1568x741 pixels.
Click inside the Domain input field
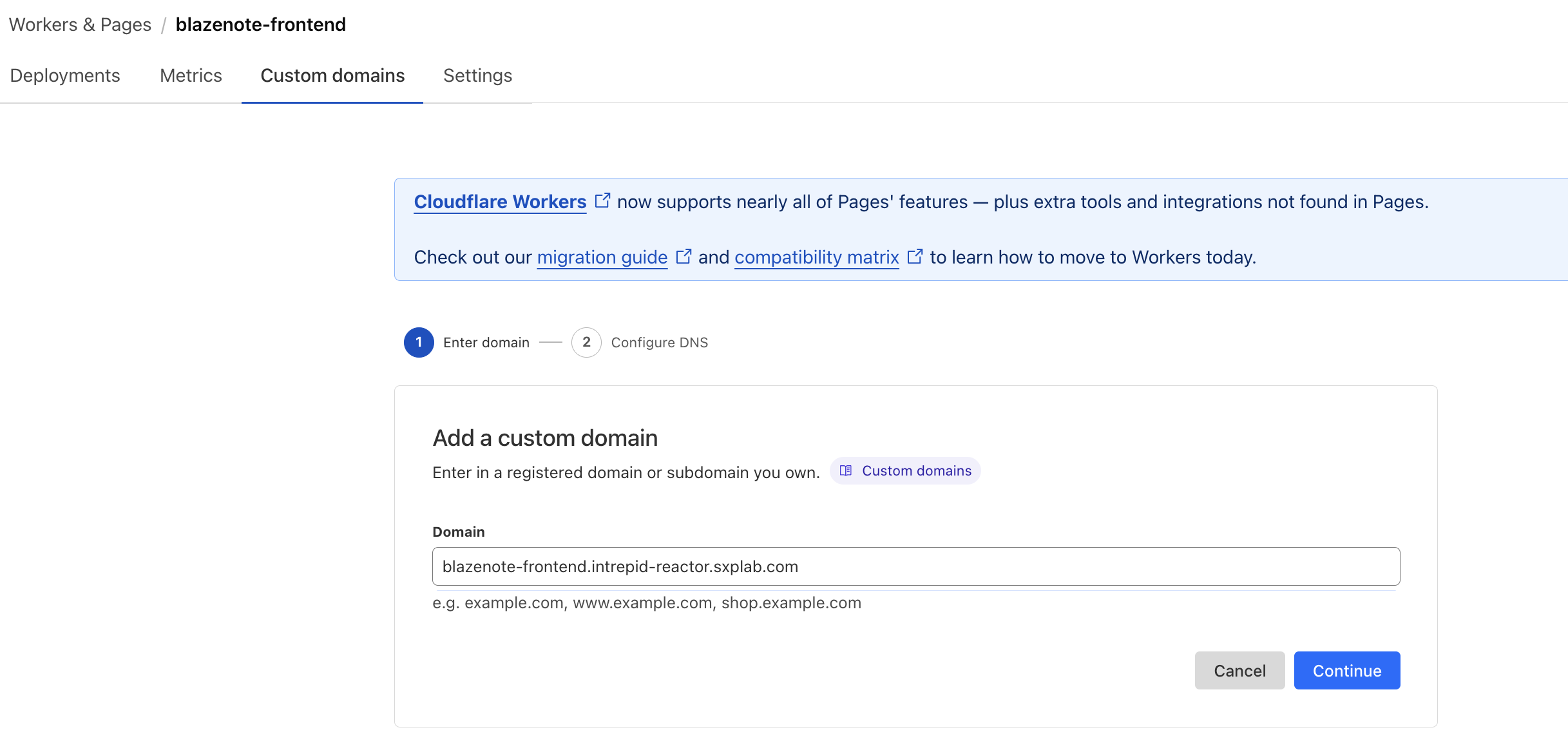pos(915,566)
